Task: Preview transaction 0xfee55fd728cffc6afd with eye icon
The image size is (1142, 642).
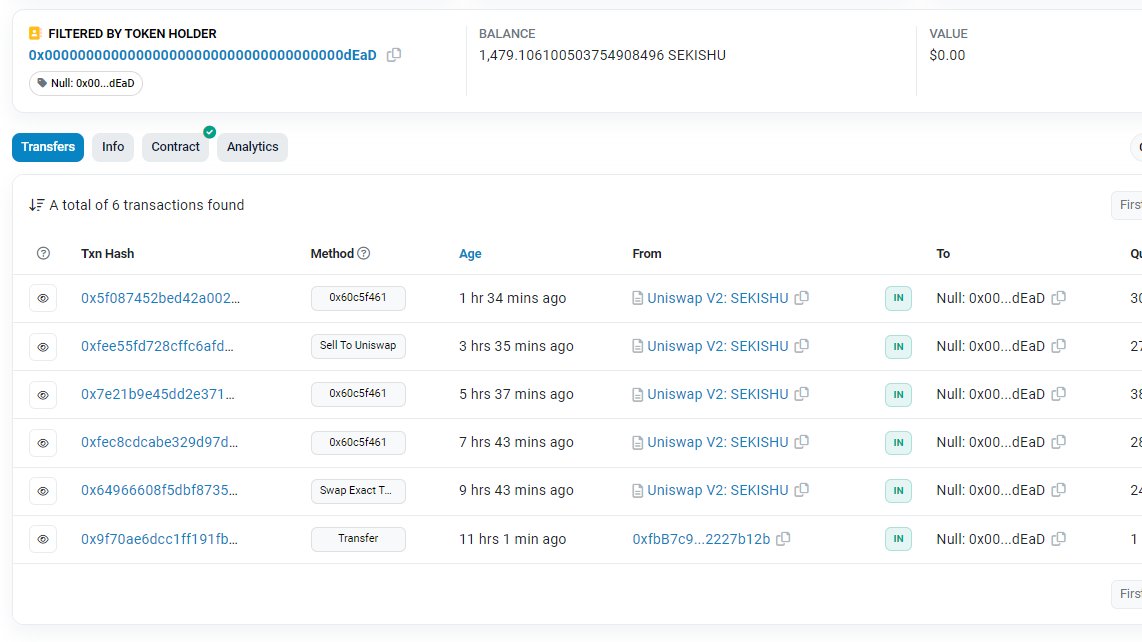Action: tap(43, 347)
